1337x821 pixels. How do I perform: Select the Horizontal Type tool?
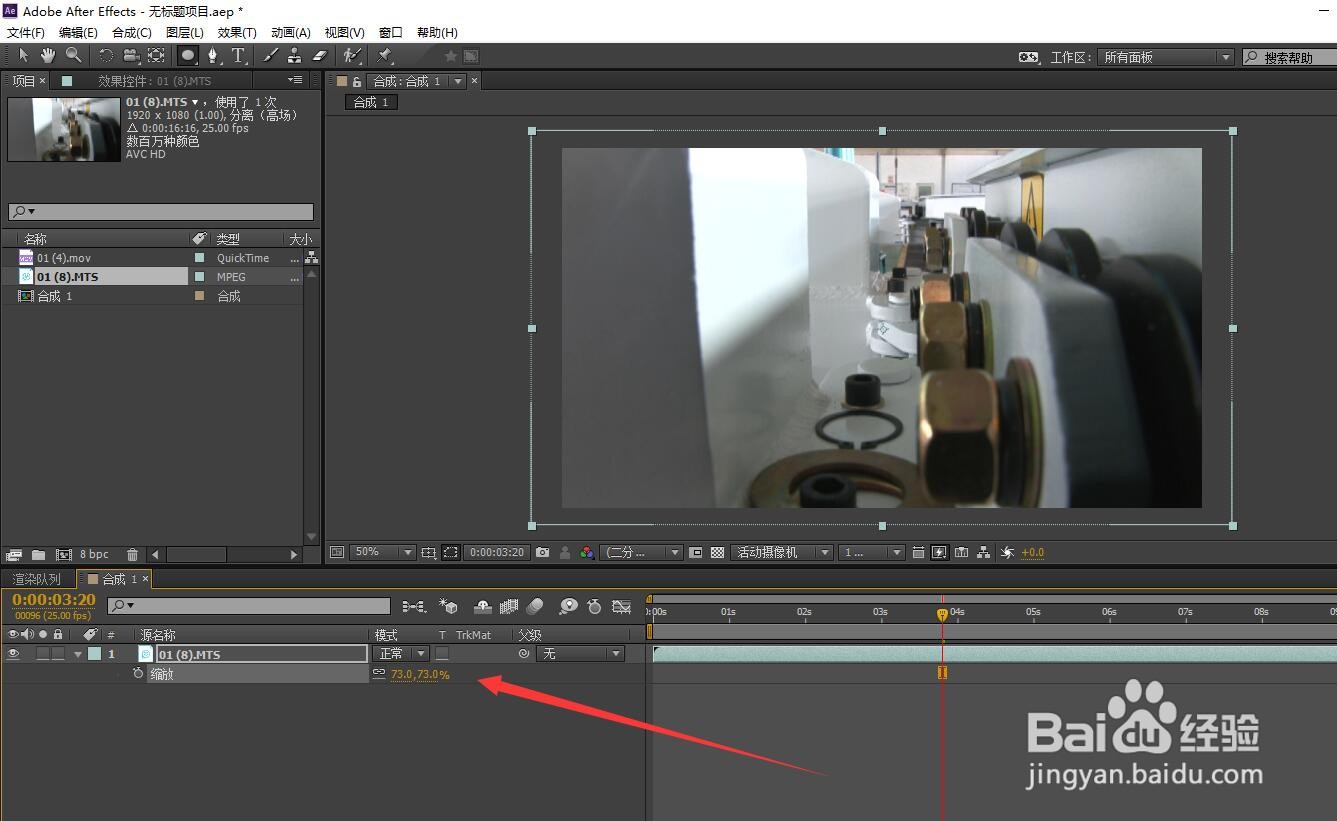click(238, 56)
